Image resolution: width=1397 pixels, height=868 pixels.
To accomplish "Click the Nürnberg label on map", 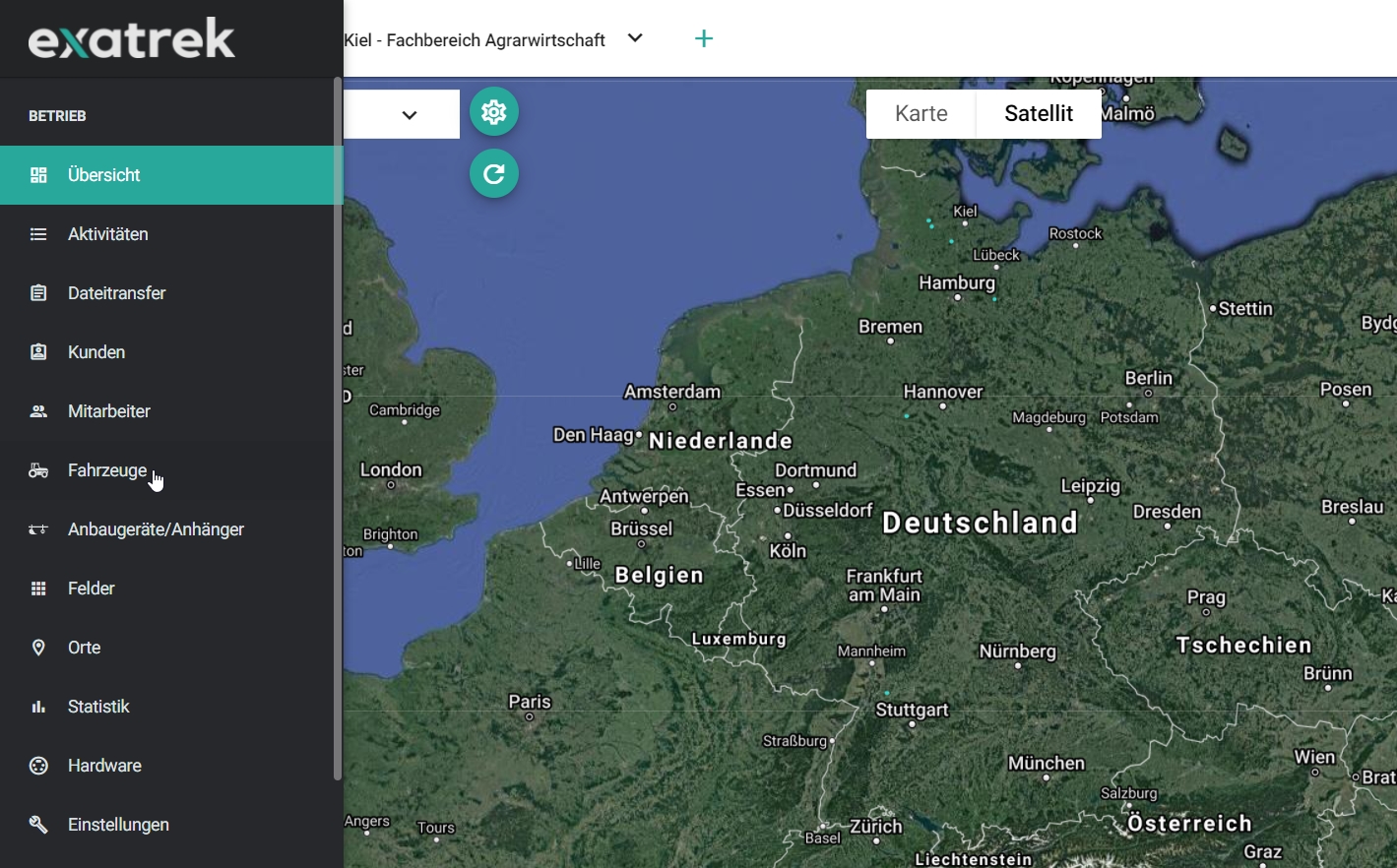I will 1018,651.
